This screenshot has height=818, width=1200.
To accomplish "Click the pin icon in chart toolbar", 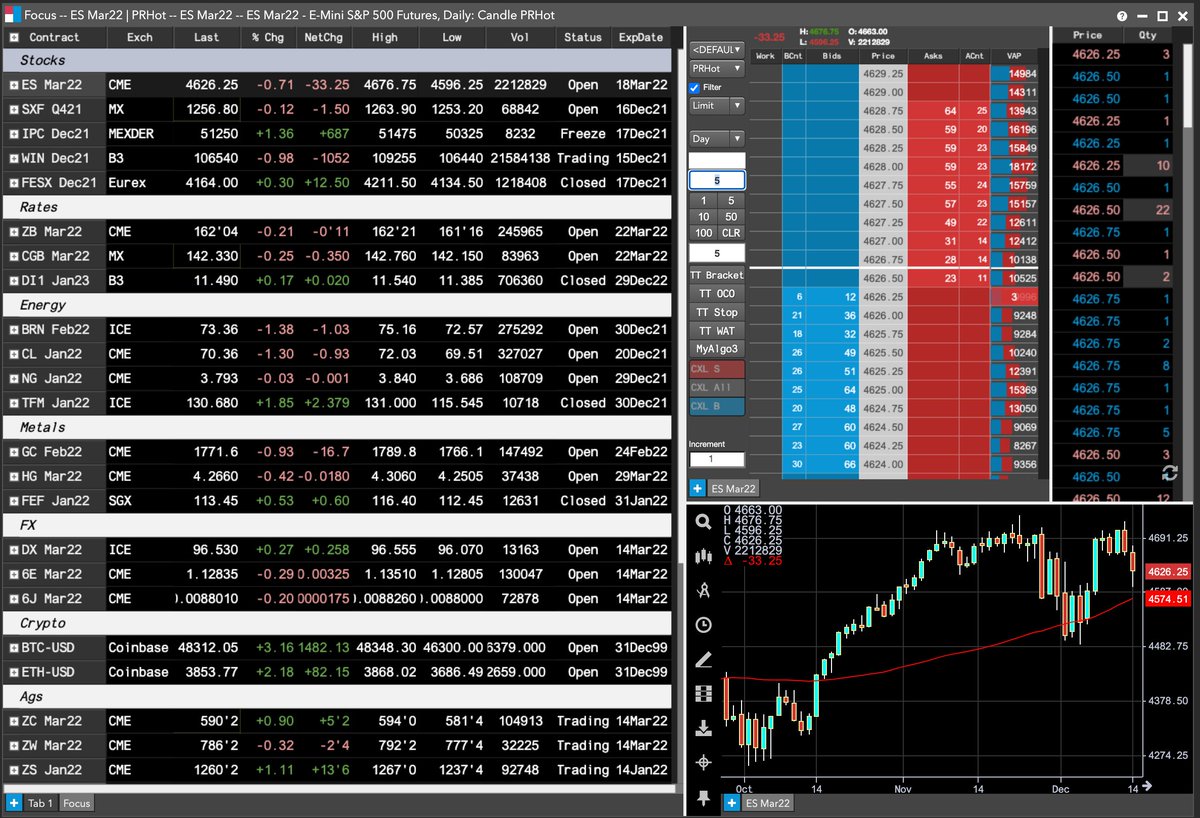I will coord(703,797).
